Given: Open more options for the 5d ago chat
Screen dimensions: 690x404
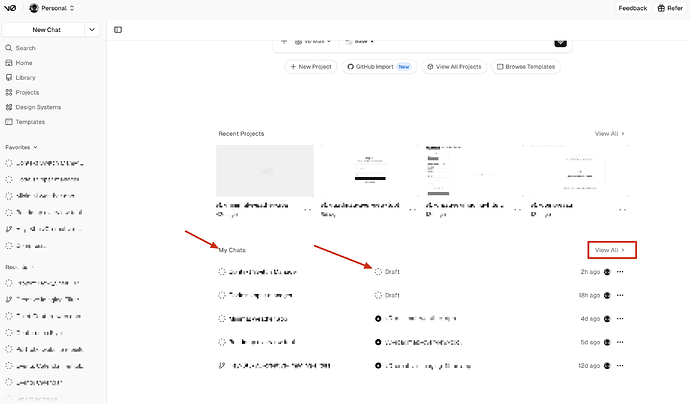Looking at the screenshot, I should [620, 342].
